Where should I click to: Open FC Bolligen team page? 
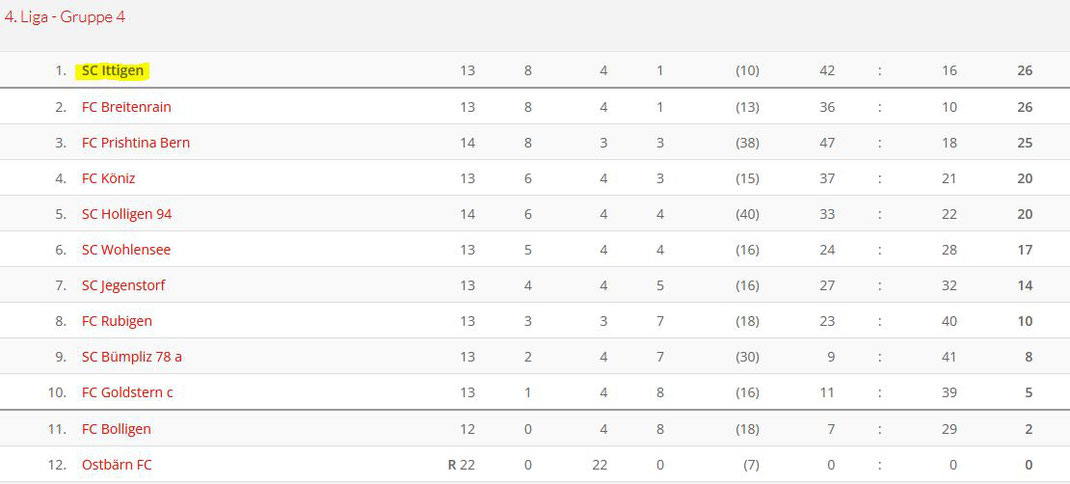click(116, 429)
